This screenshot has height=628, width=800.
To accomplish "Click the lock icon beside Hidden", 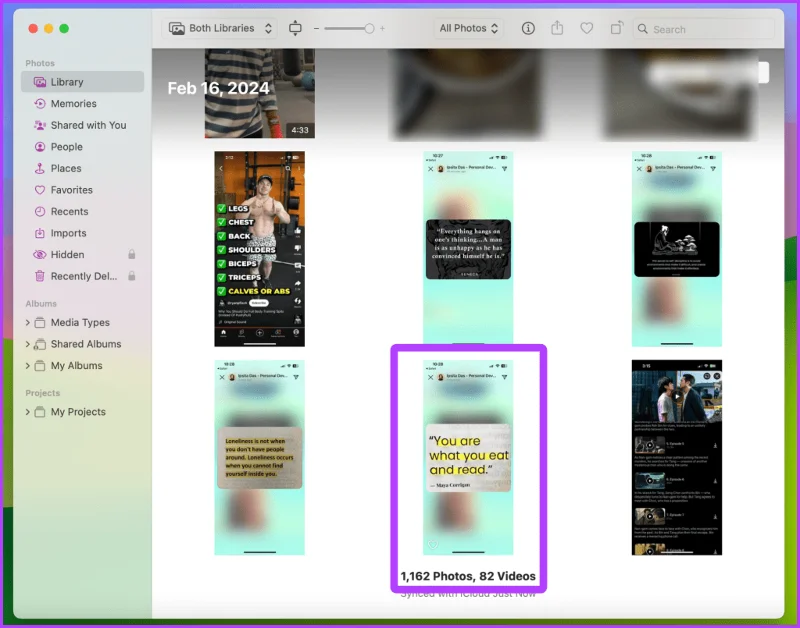I will point(132,254).
